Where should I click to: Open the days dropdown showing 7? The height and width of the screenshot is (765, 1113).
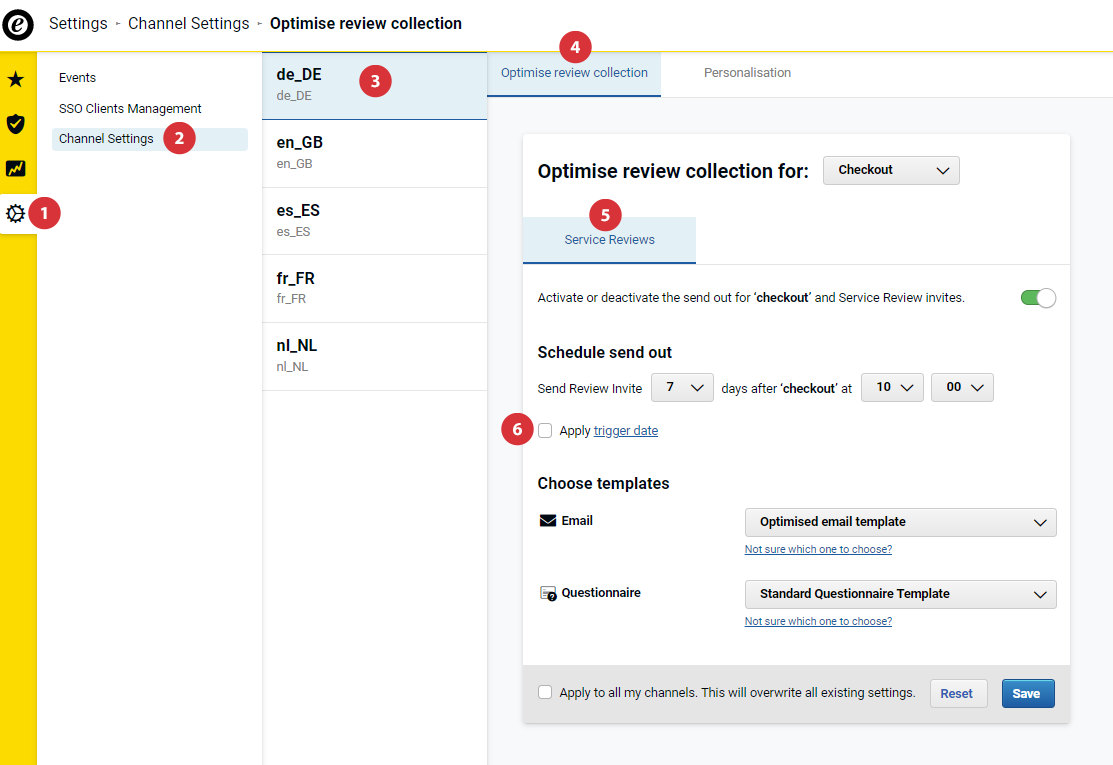pyautogui.click(x=682, y=387)
